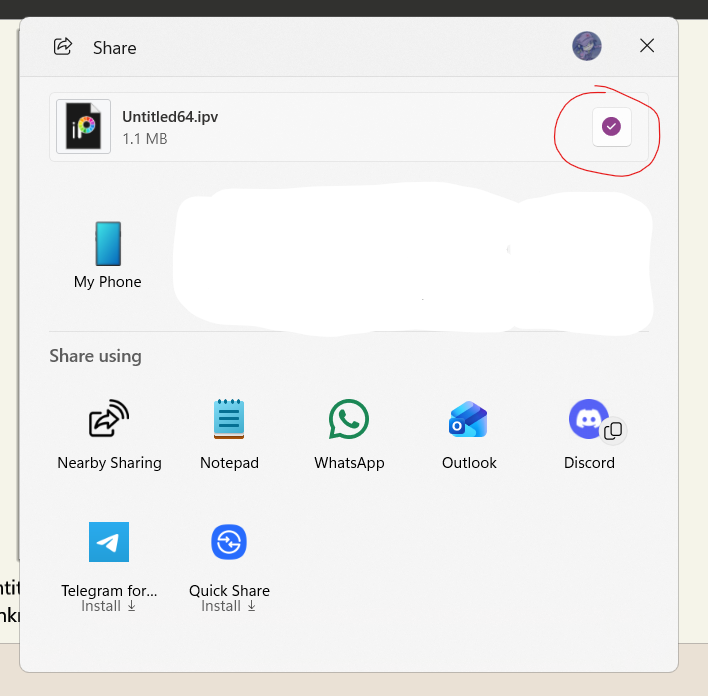Install Quick Share via Install link
The width and height of the screenshot is (708, 696).
pos(228,606)
